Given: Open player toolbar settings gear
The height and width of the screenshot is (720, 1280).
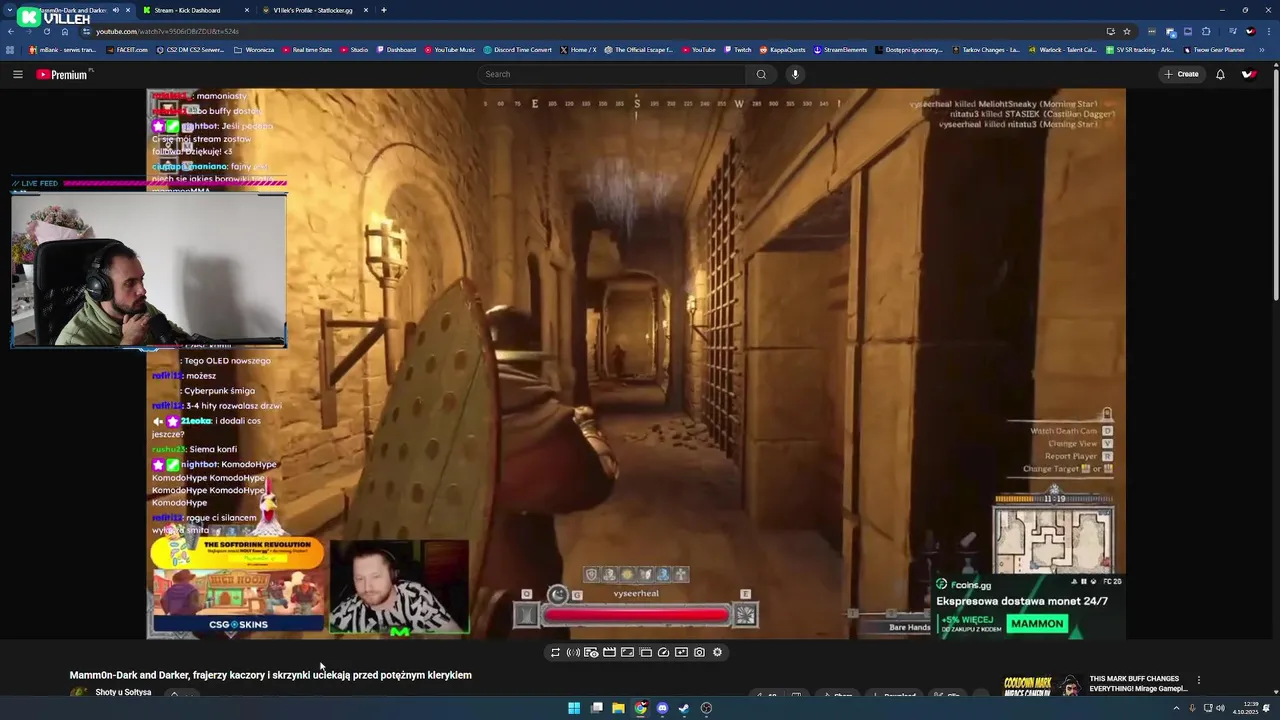Looking at the screenshot, I should click(717, 652).
